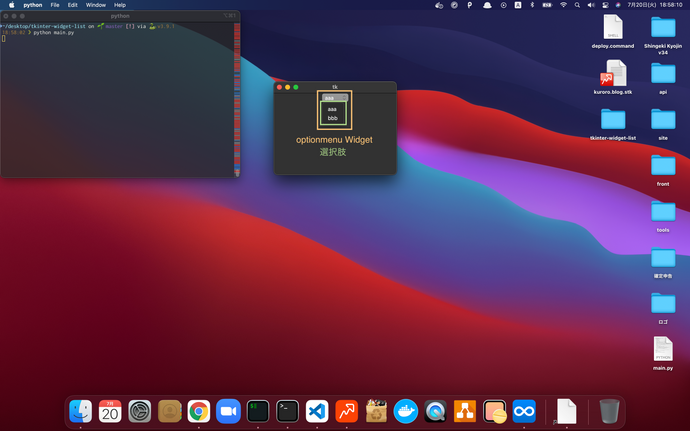Open the Apple menu
The height and width of the screenshot is (431, 690).
12,5
